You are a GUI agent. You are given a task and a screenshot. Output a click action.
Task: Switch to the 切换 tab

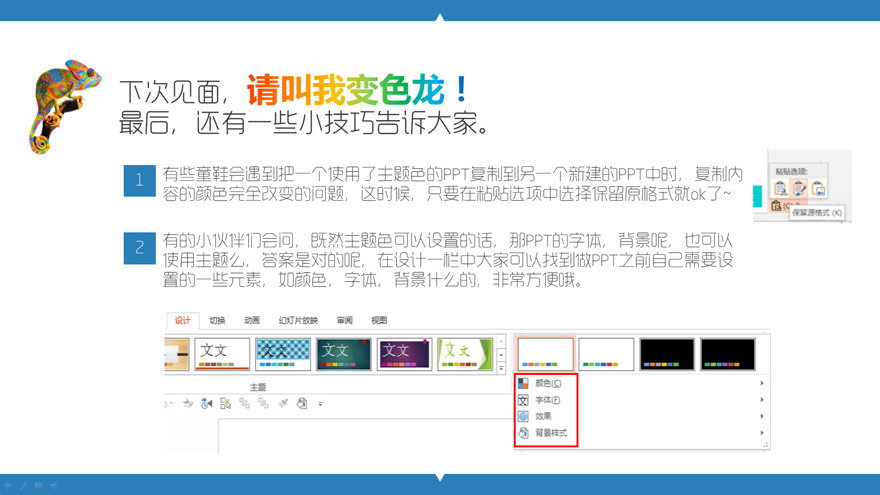217,321
